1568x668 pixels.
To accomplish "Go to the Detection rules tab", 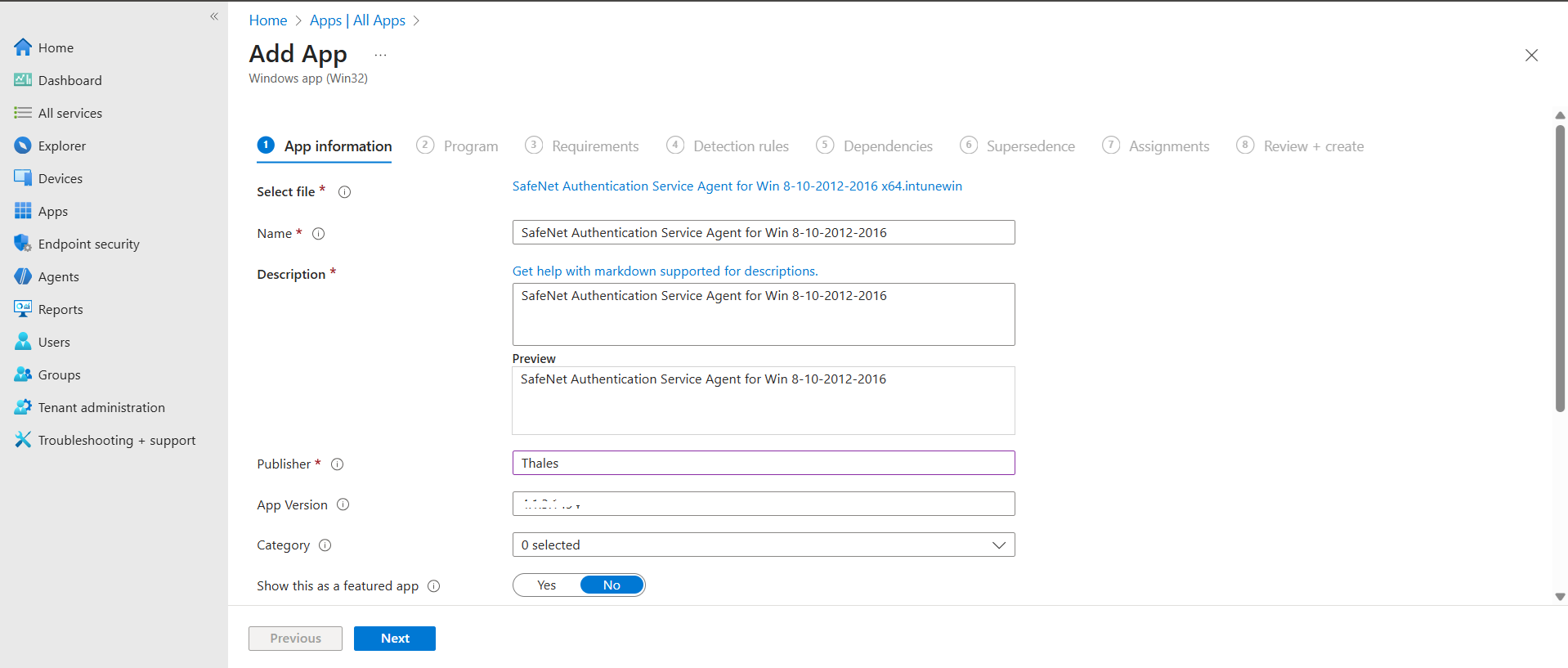I will tap(728, 146).
